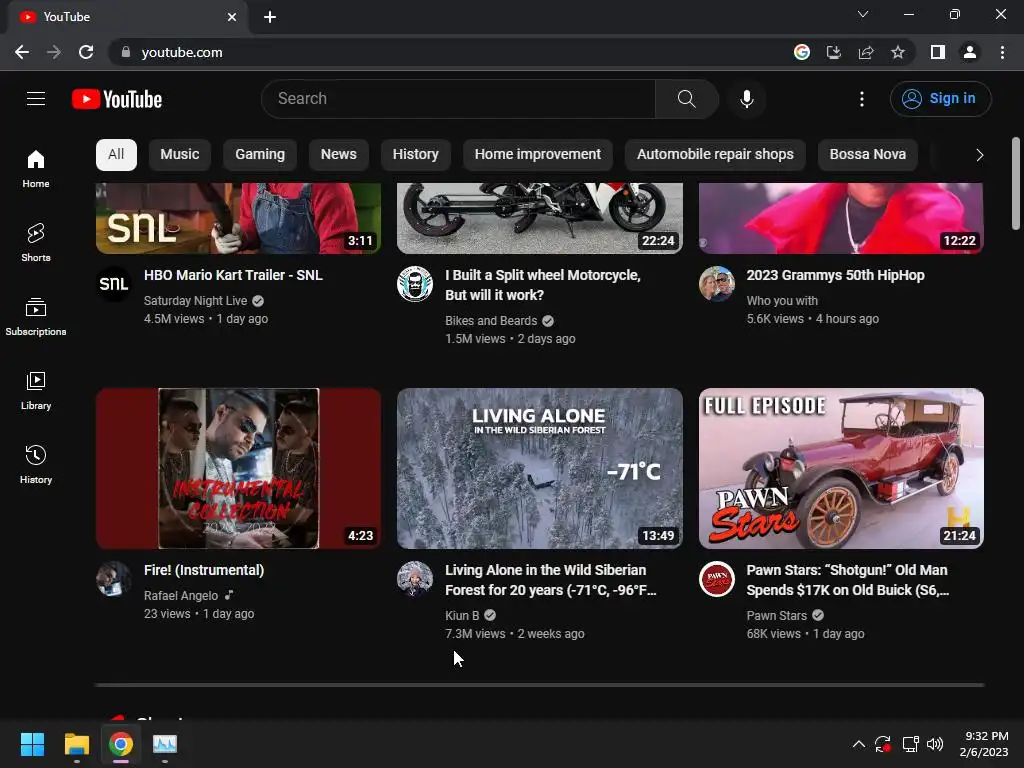Screen dimensions: 1024x768
Task: Select the News filter chip
Action: [x=338, y=155]
